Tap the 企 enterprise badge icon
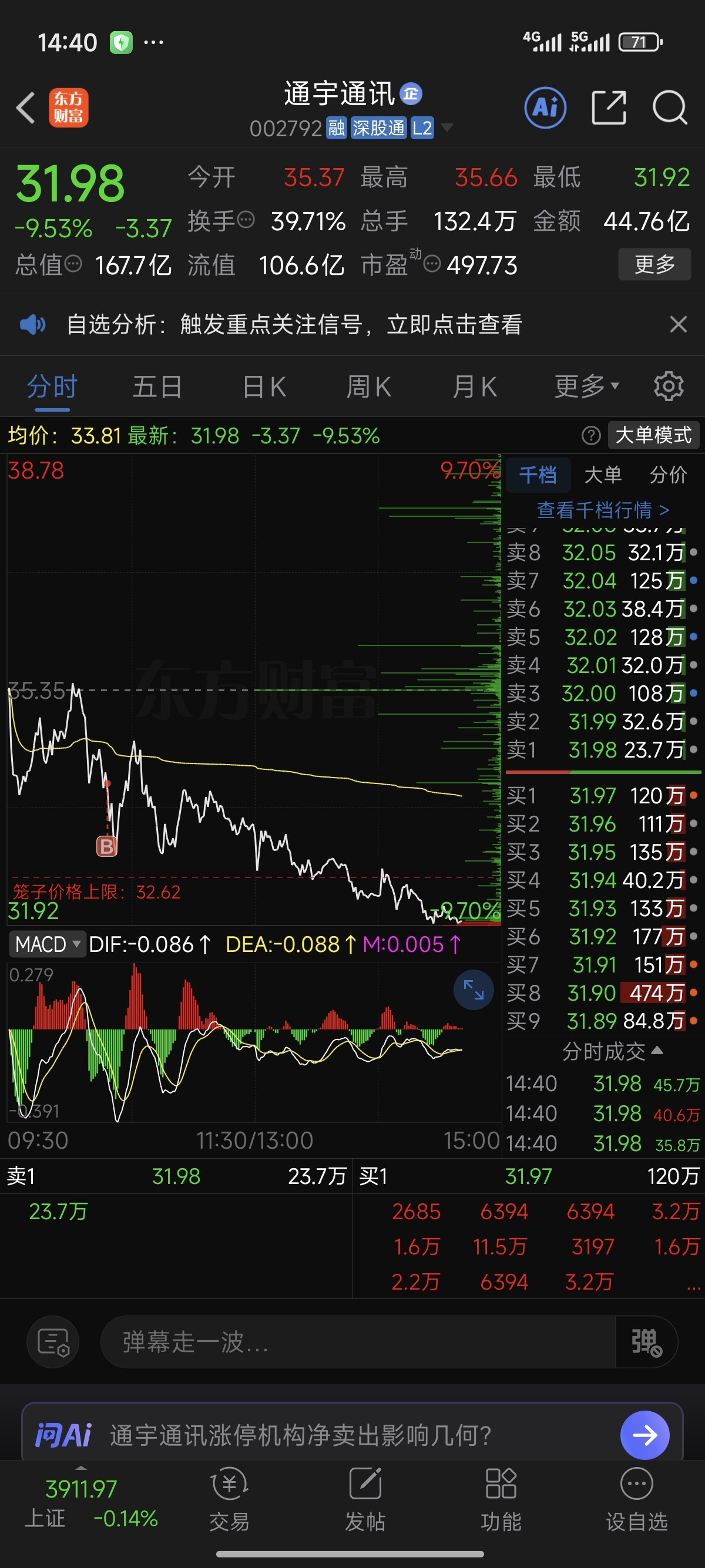 [x=411, y=93]
